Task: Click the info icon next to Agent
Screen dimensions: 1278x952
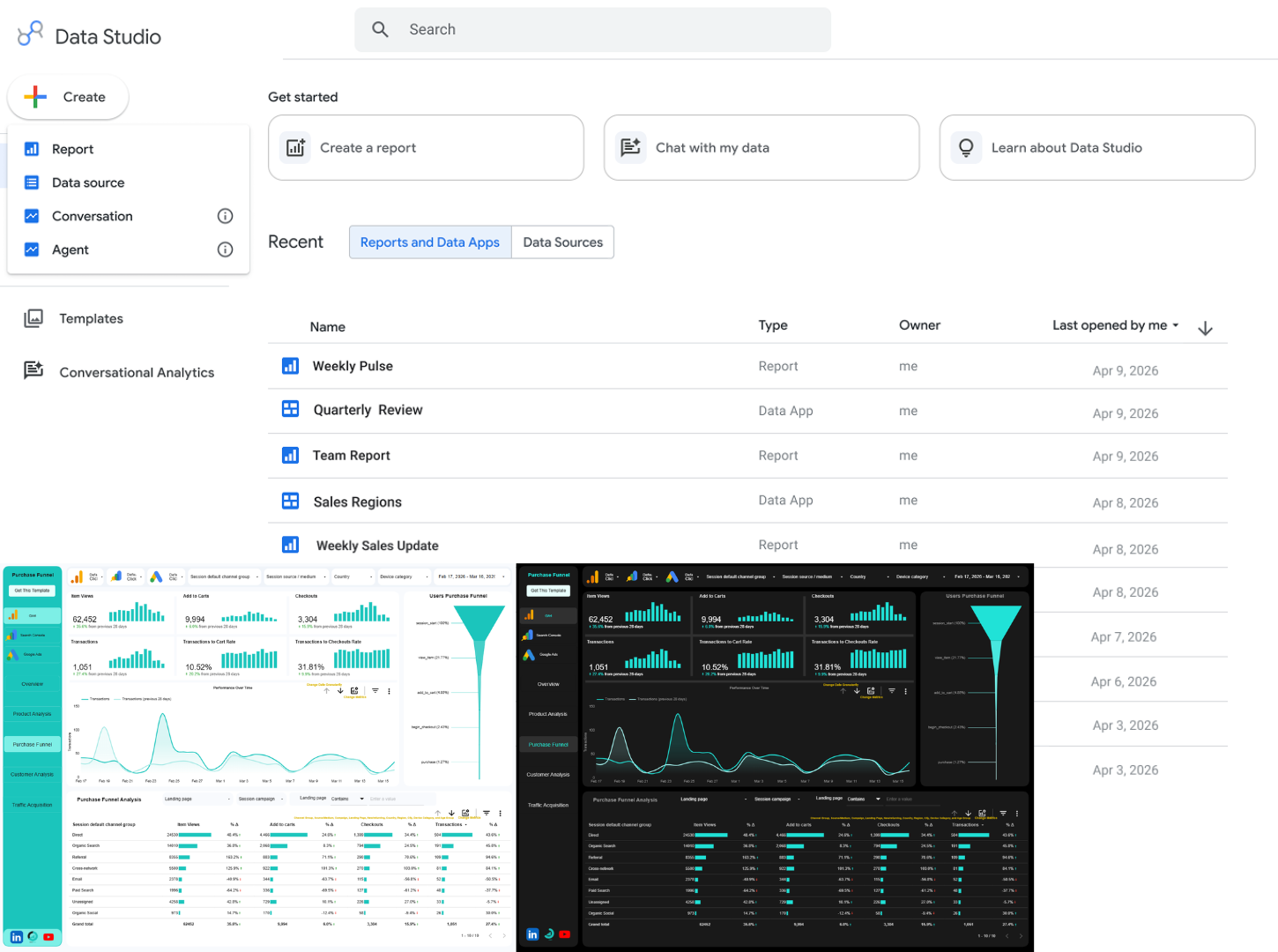Action: coord(226,249)
